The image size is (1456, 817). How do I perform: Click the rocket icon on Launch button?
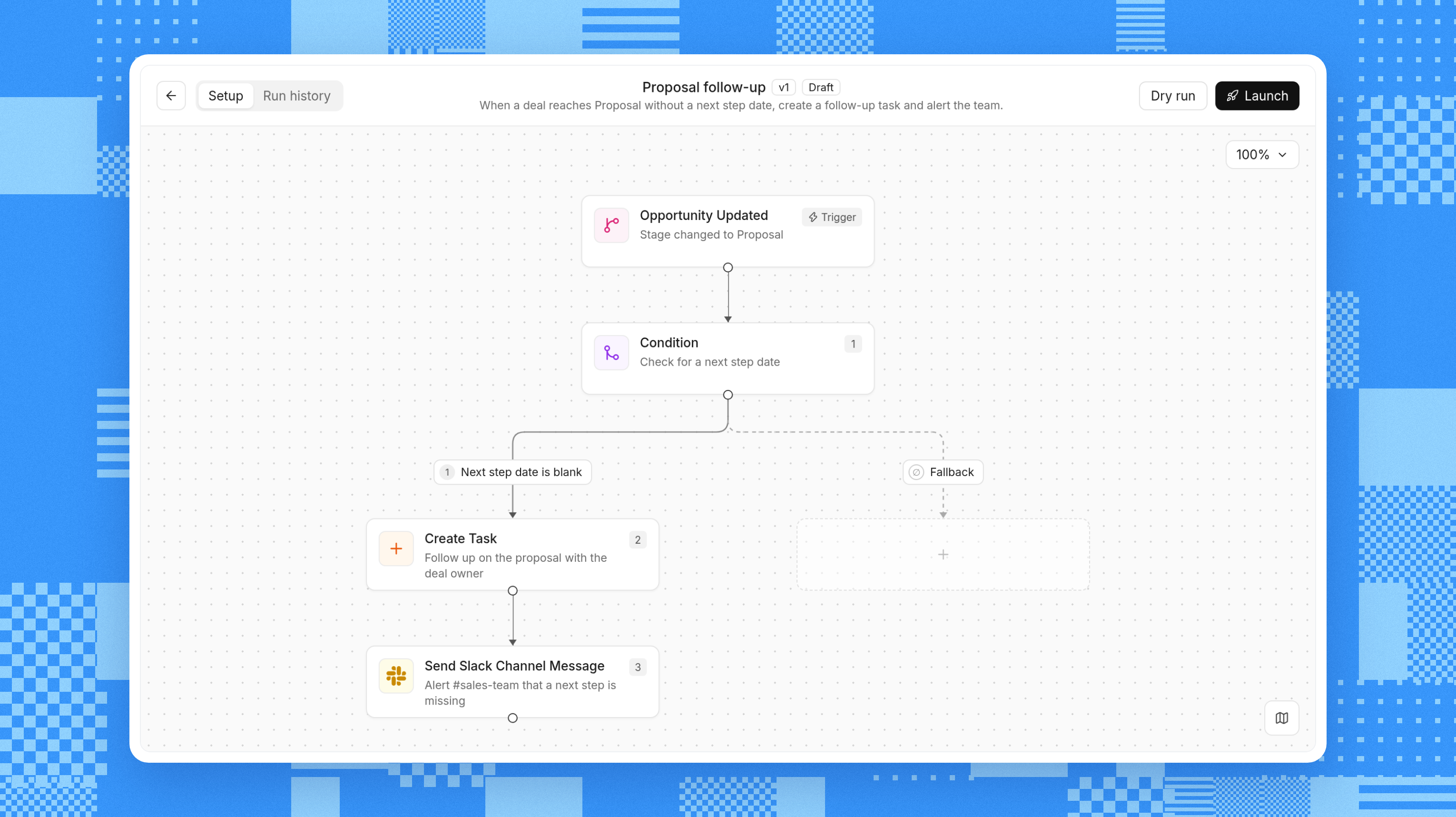[1232, 96]
